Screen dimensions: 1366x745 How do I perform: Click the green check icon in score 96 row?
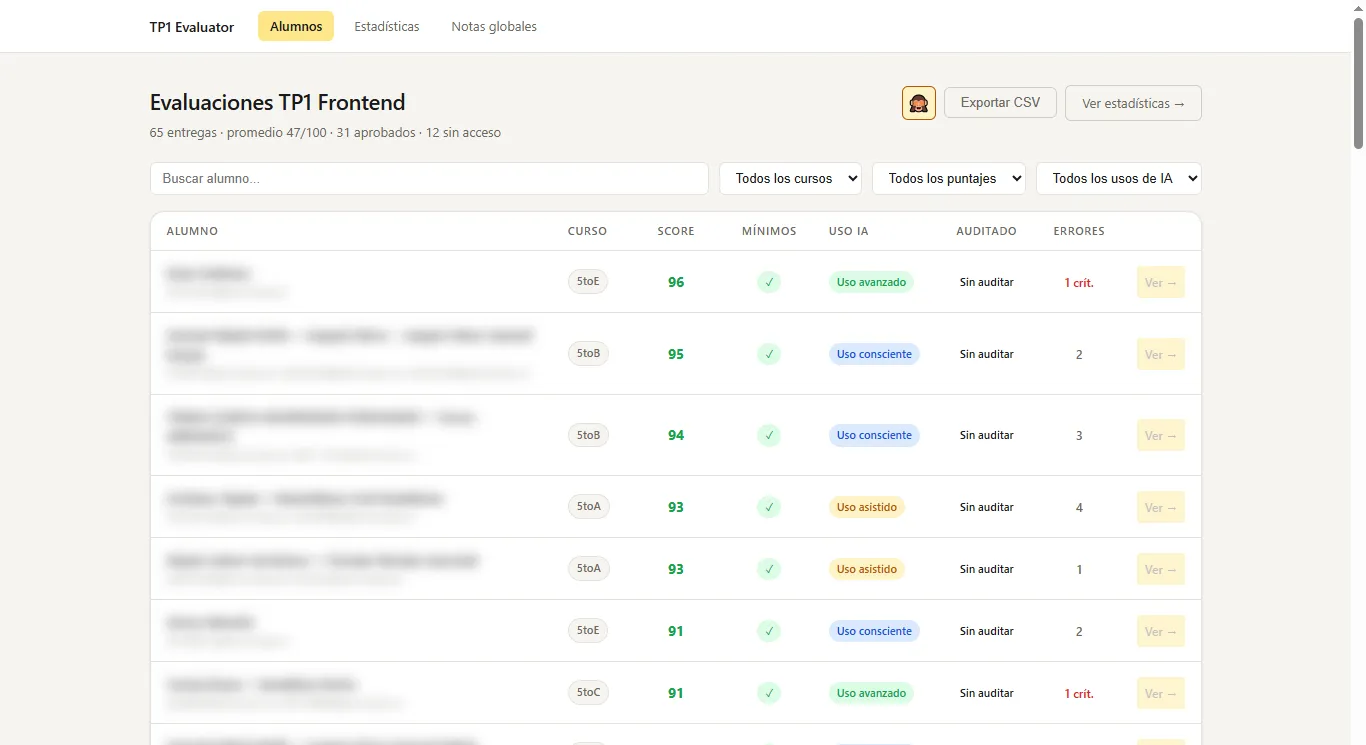tap(769, 282)
